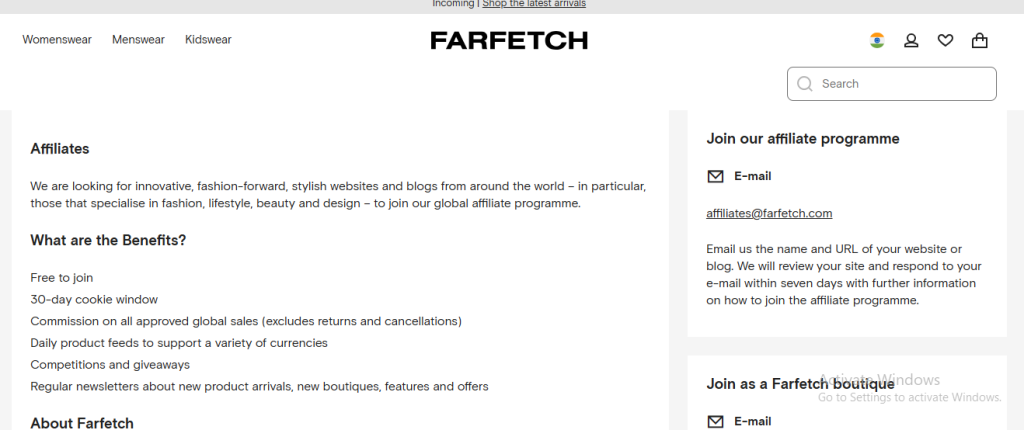Click the envelope icon under affiliate programme
The width and height of the screenshot is (1024, 430).
coord(715,176)
